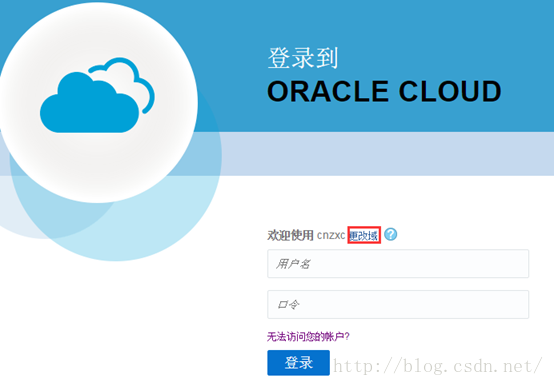Open the 无法访问您的帐户? link
This screenshot has width=554, height=386.
pos(308,337)
